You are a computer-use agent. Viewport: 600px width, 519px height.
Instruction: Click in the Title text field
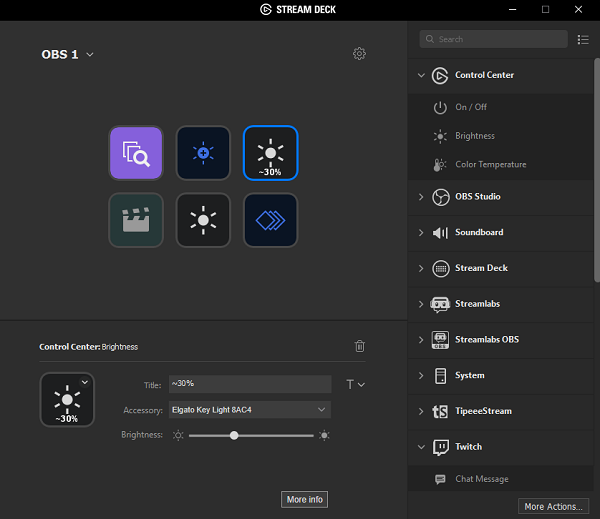(x=250, y=384)
